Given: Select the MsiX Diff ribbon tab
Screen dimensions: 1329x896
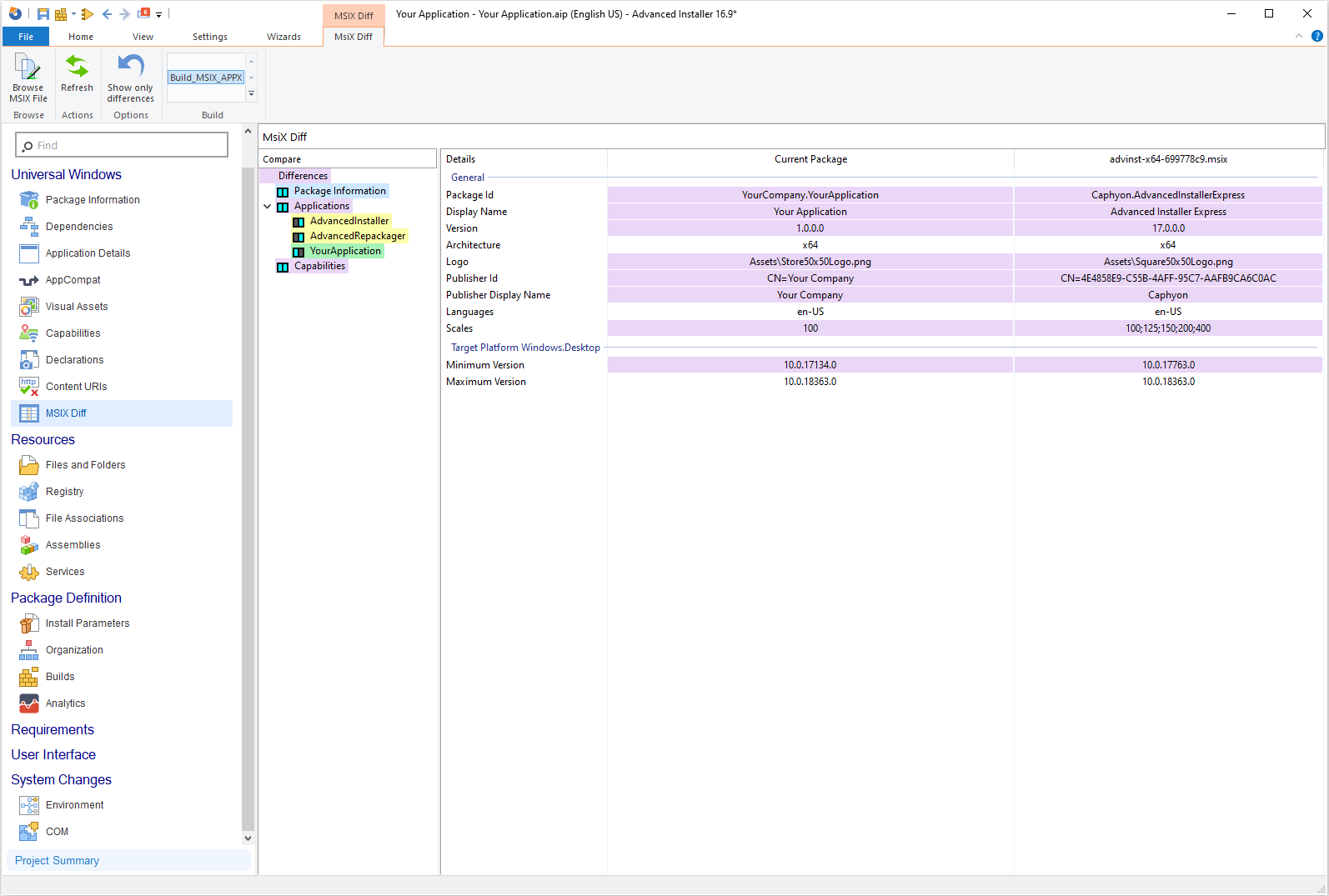Looking at the screenshot, I should click(x=354, y=37).
